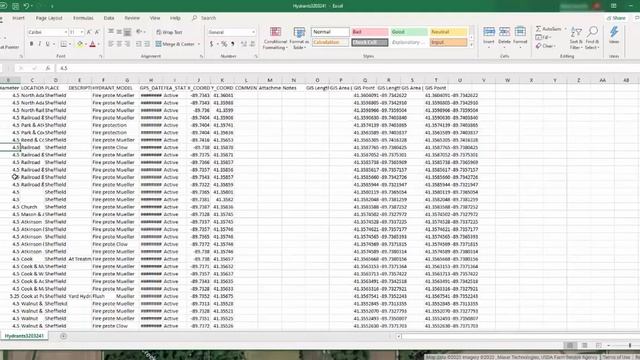Open the Insert ribbon tab

point(18,18)
